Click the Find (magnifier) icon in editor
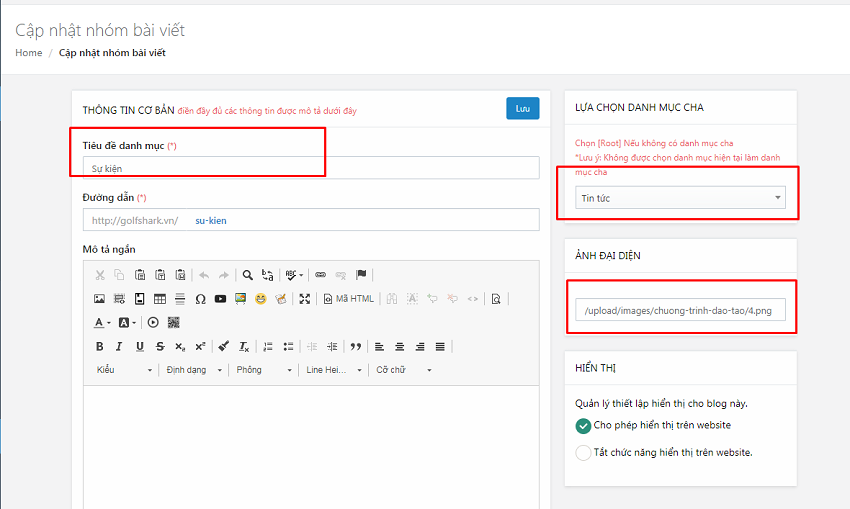Screen dimensions: 850x509 247,274
